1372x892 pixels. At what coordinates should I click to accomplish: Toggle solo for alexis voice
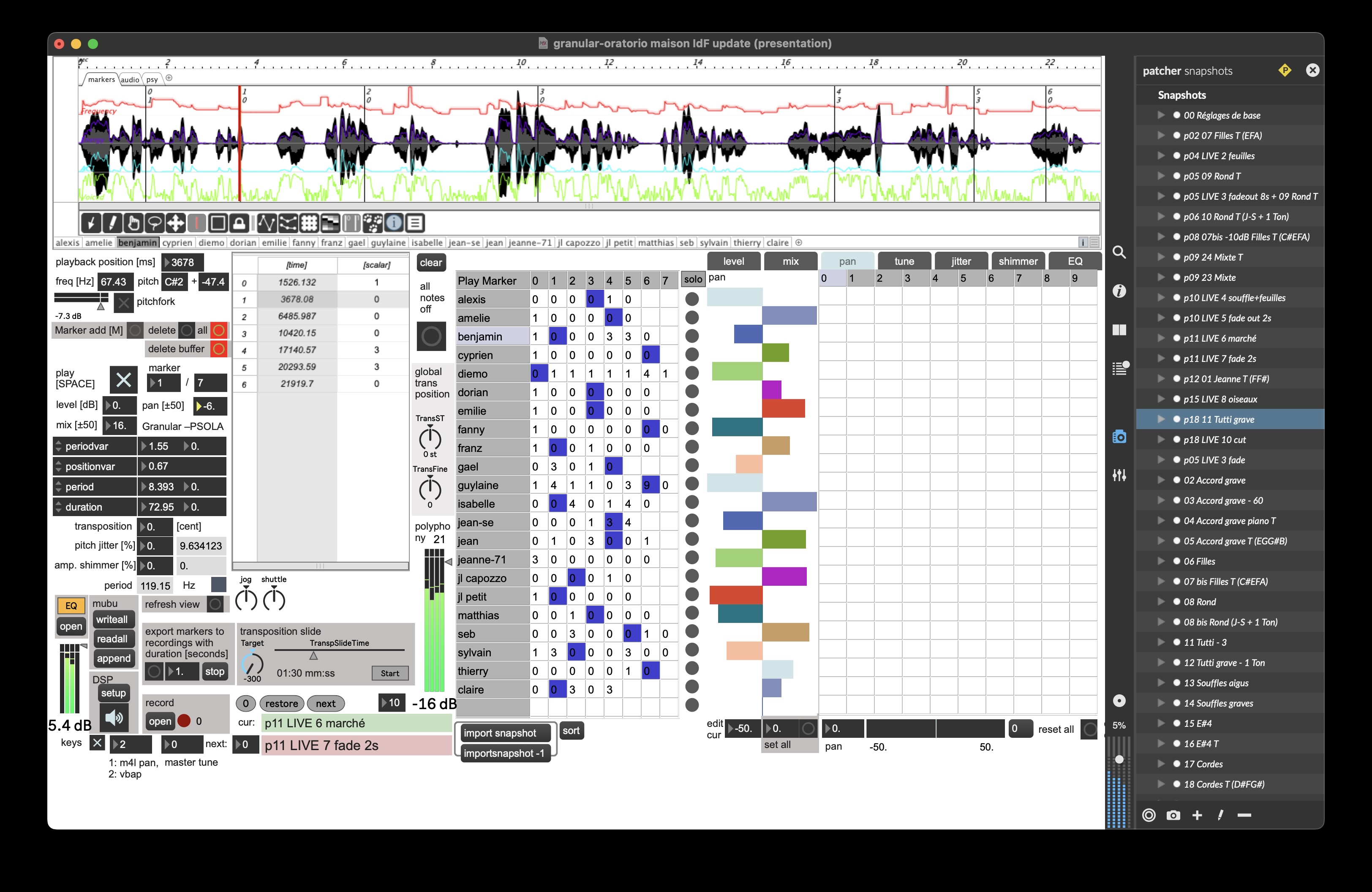(692, 299)
